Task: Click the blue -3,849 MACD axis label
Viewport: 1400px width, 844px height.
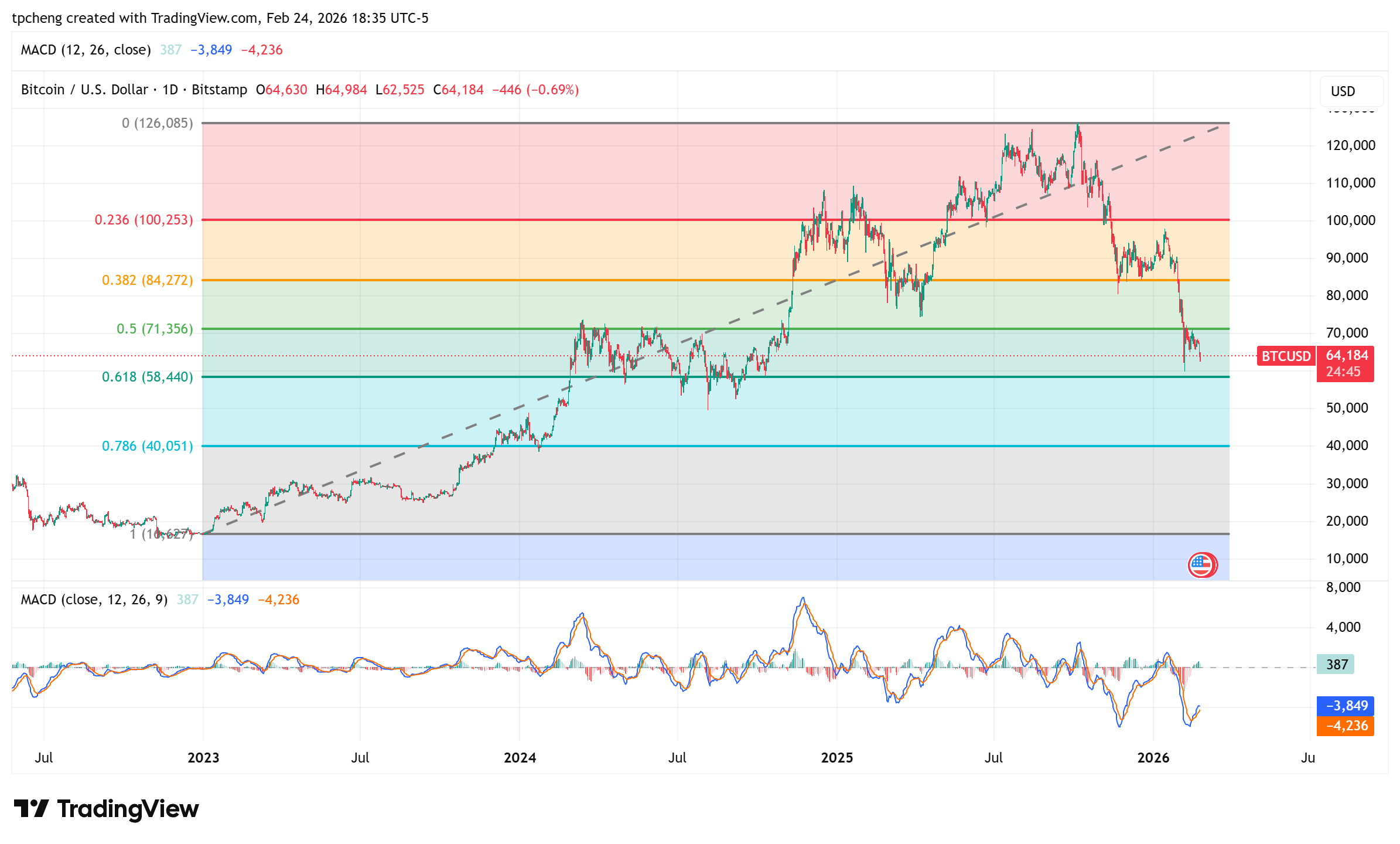Action: 1346,706
